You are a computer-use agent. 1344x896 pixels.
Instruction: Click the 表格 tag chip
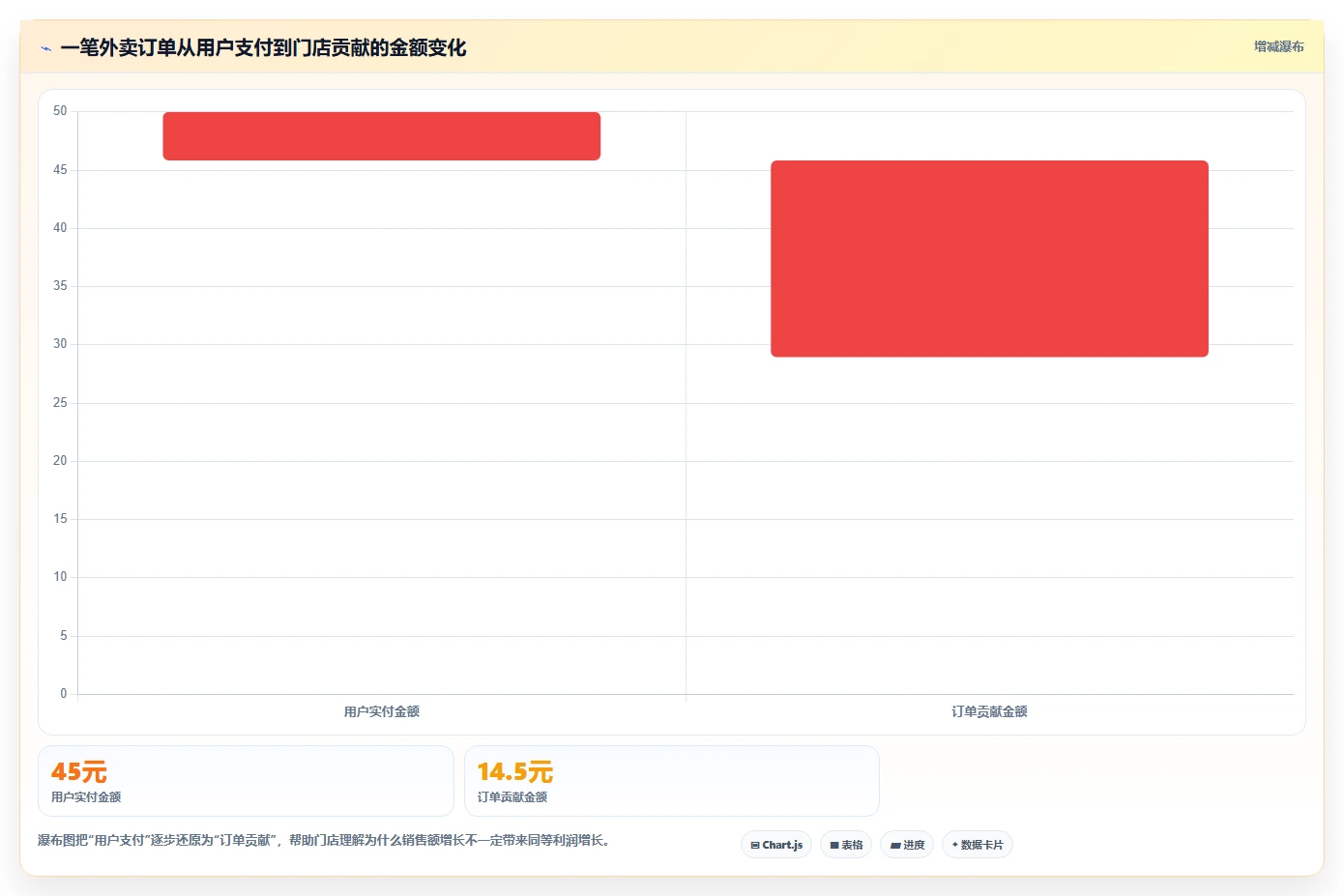846,845
